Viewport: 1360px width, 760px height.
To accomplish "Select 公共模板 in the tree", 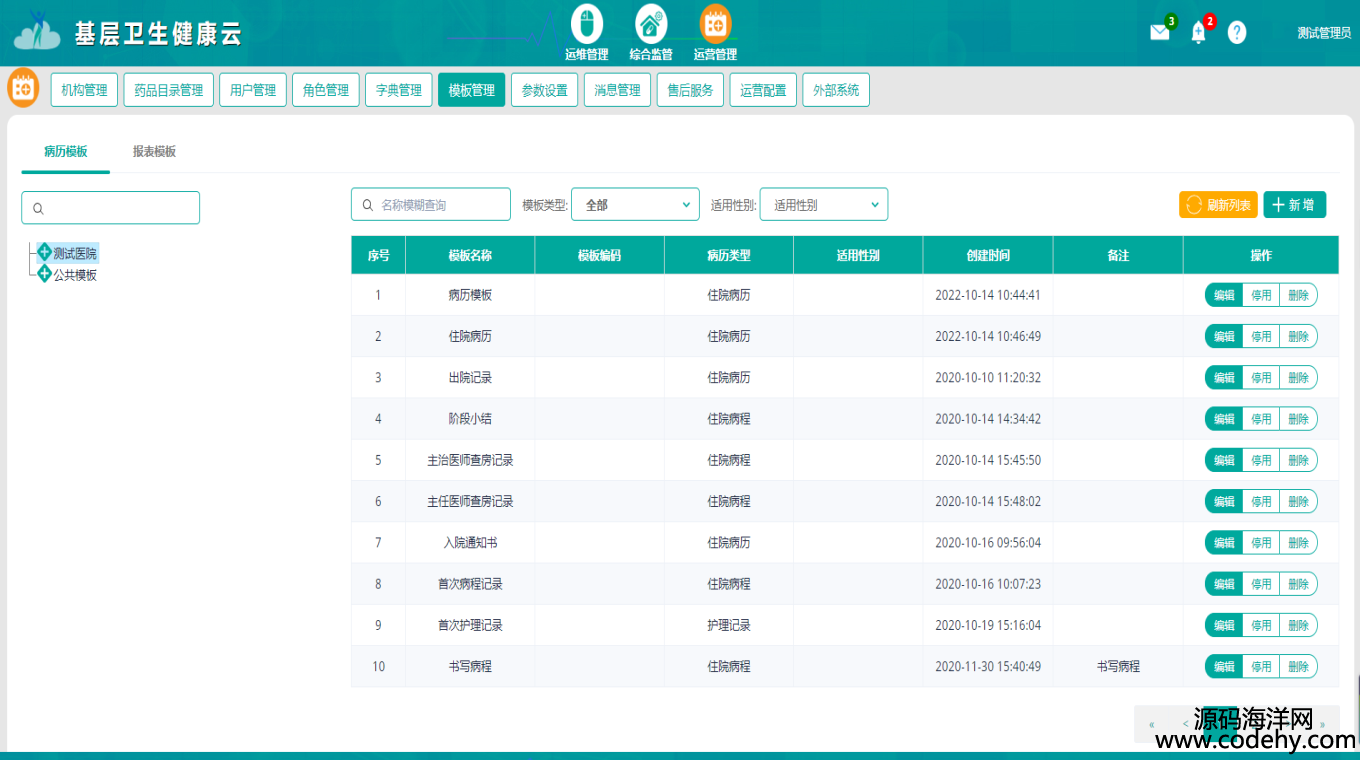I will pos(75,275).
